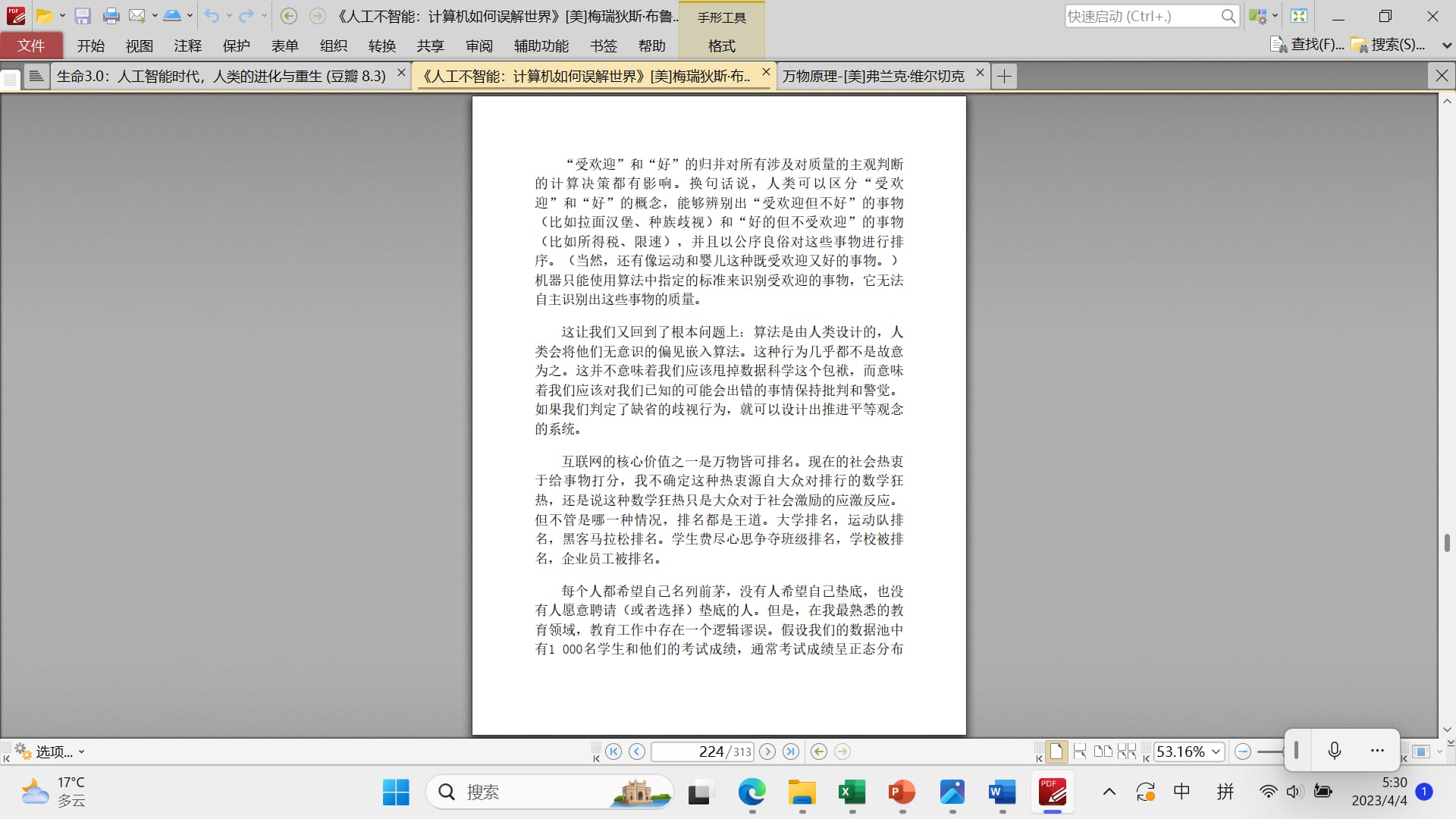This screenshot has height=819, width=1456.
Task: Expand the open folder dropdown arrow
Action: [63, 16]
